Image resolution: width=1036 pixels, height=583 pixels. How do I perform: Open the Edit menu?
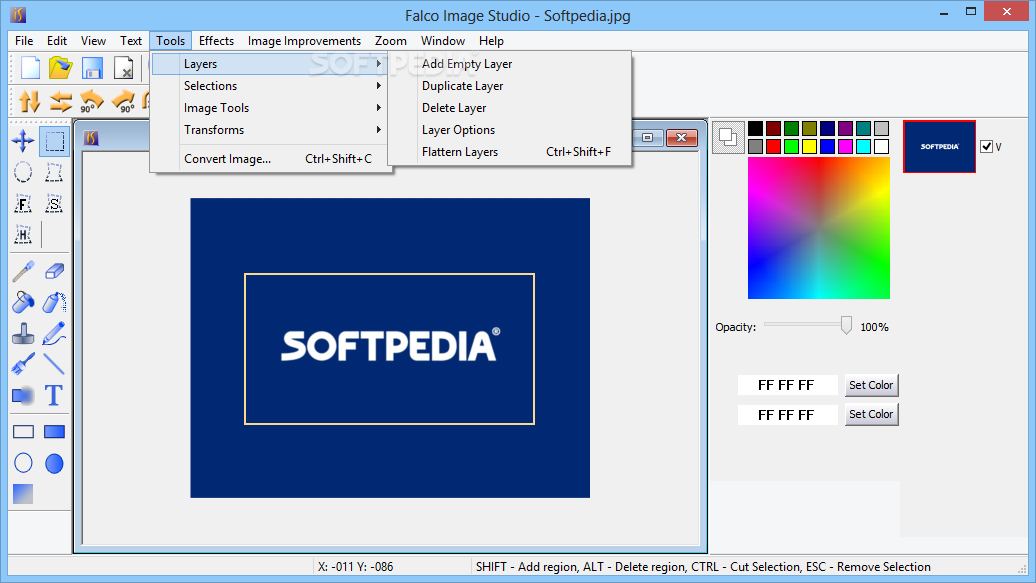57,41
